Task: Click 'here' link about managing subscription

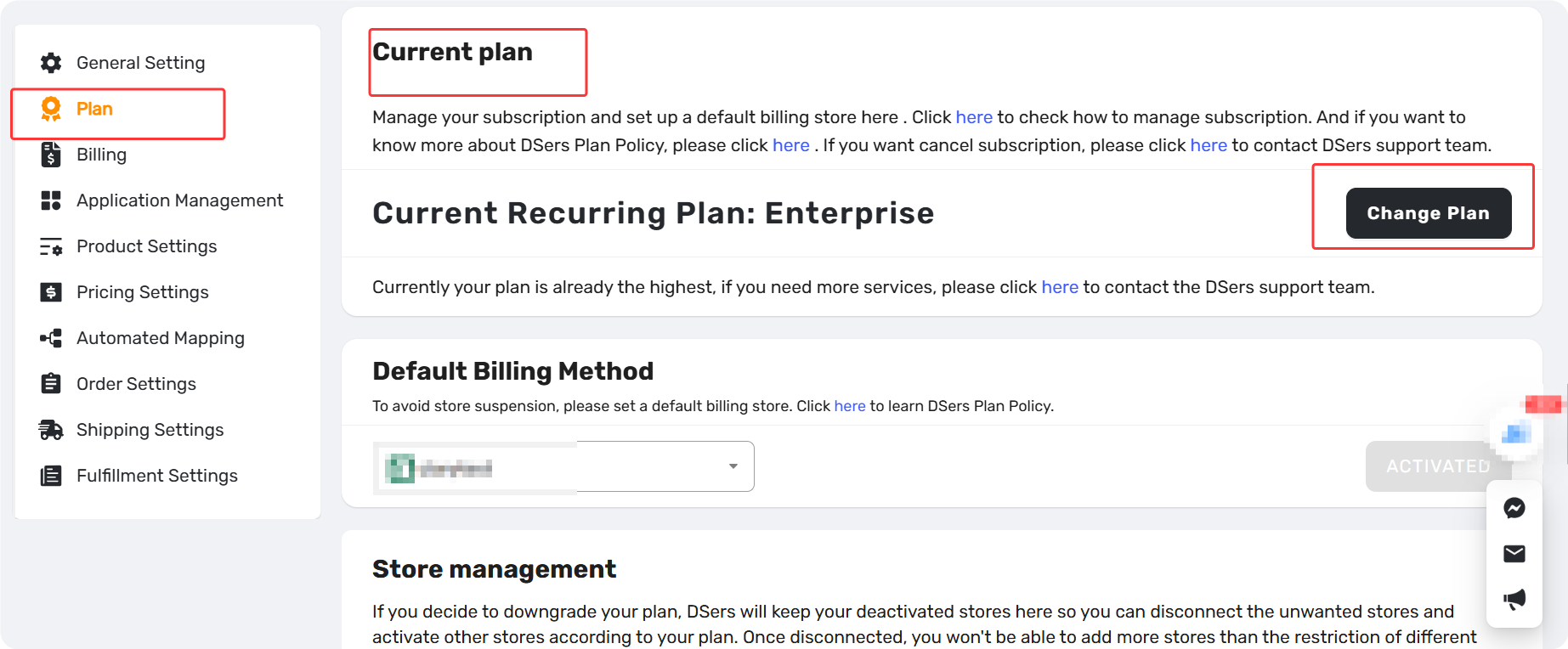Action: click(974, 117)
